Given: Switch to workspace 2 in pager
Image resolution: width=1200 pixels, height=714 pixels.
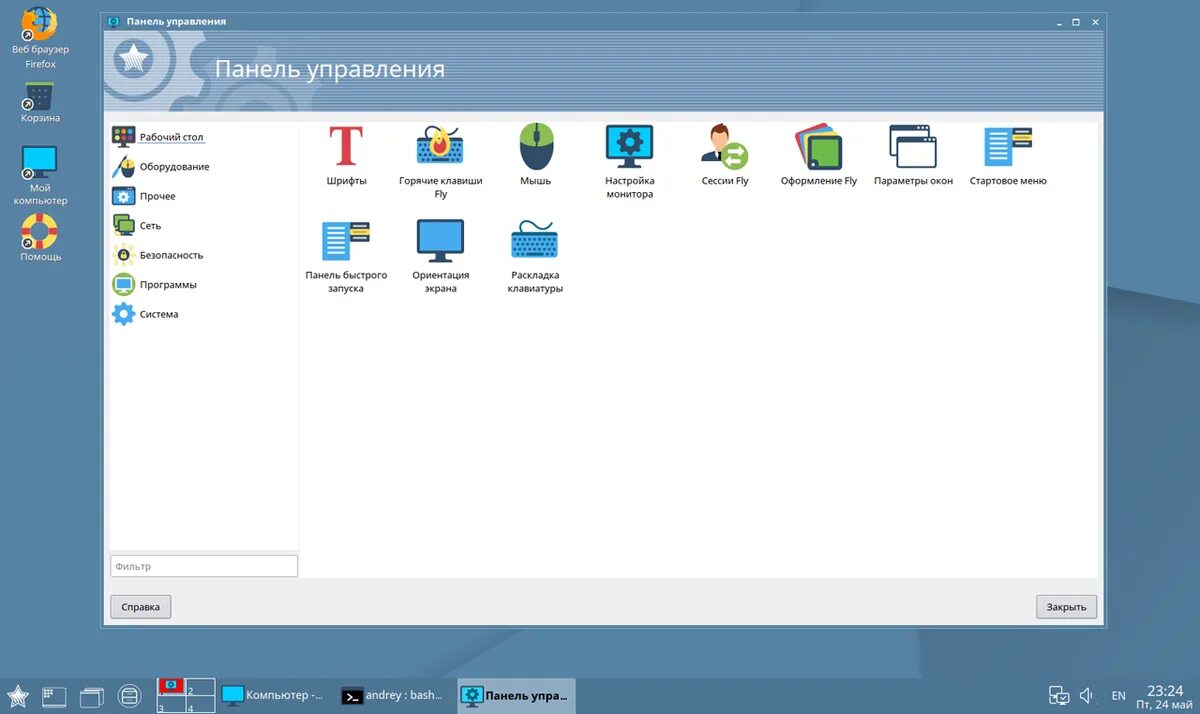Looking at the screenshot, I should (x=200, y=687).
